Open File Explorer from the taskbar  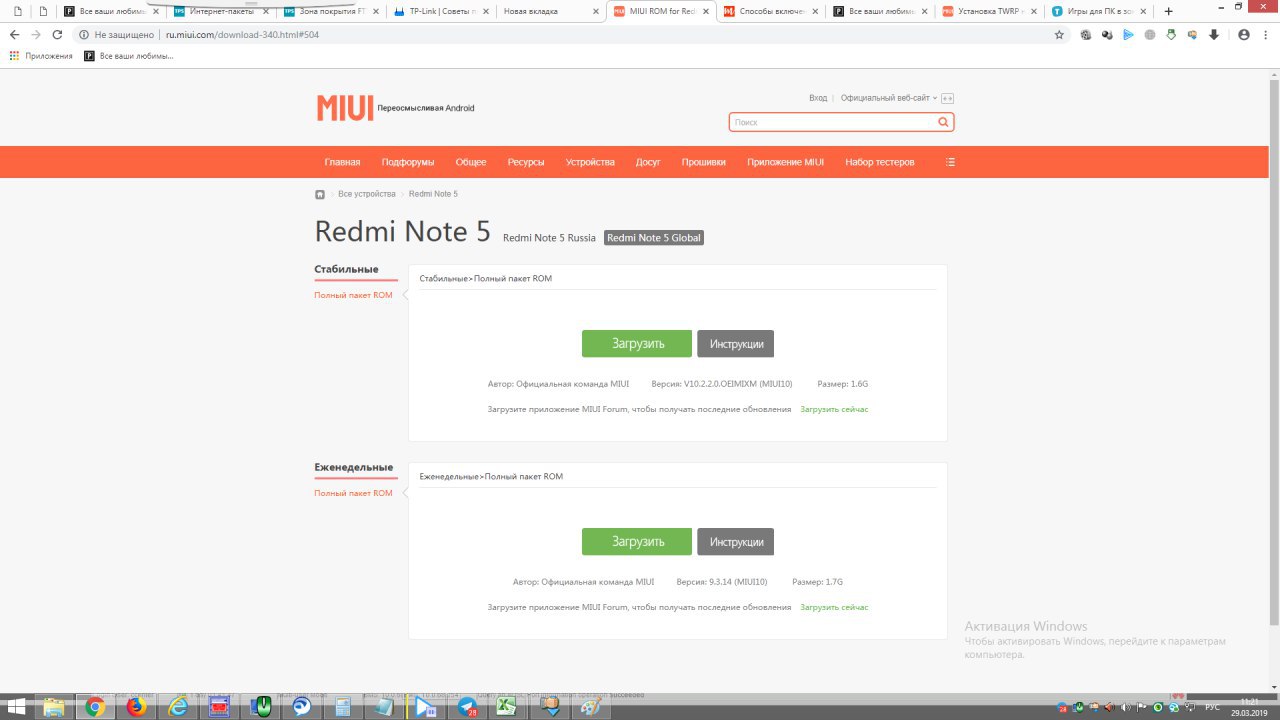(53, 707)
